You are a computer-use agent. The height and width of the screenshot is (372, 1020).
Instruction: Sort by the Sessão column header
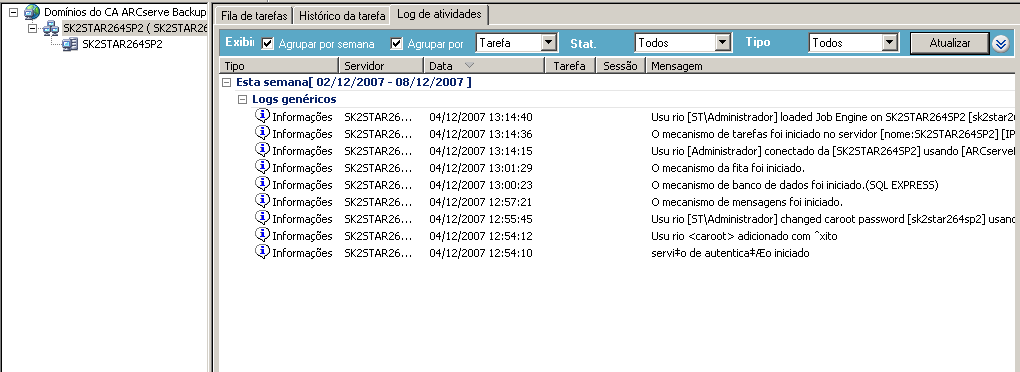[x=621, y=66]
